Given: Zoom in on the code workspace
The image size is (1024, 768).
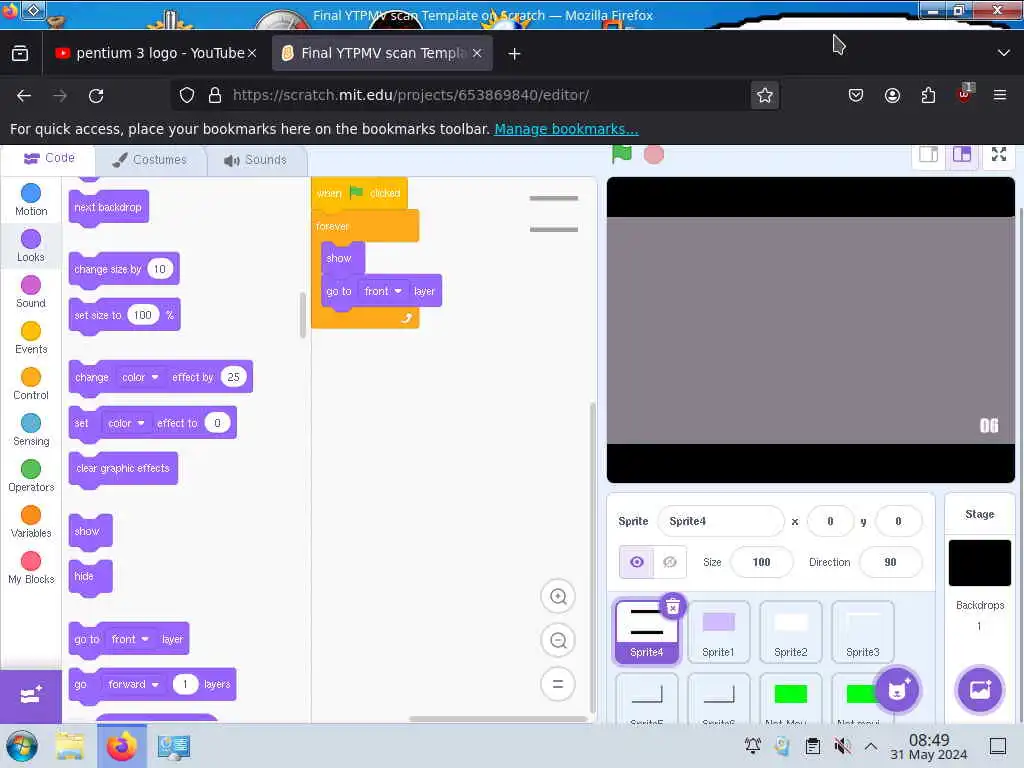Looking at the screenshot, I should [x=558, y=596].
